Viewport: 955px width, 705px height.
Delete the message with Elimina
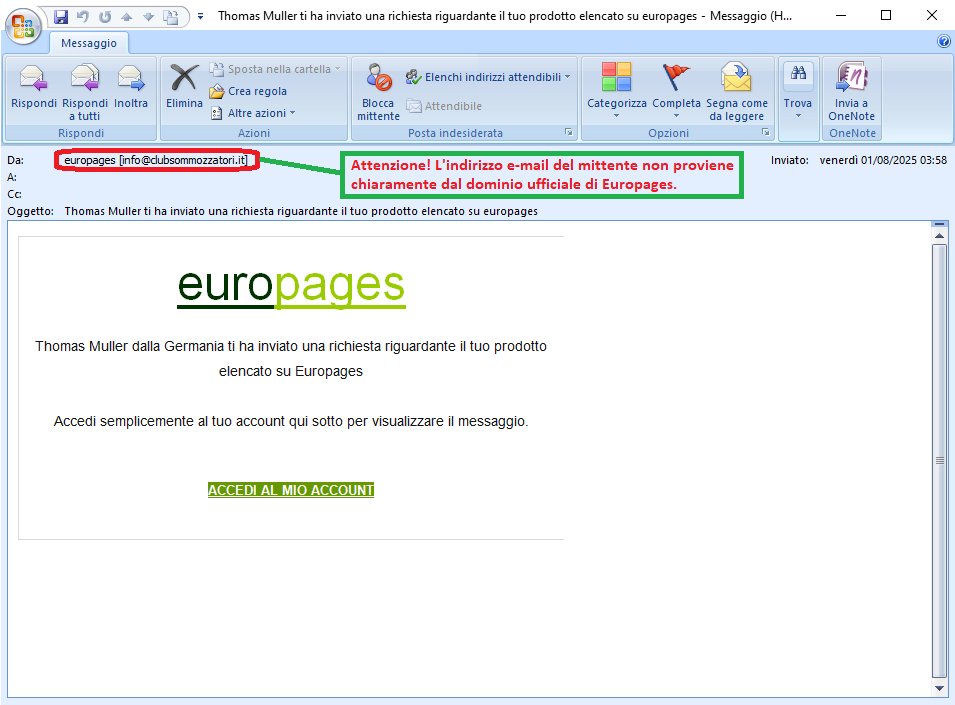[x=184, y=89]
